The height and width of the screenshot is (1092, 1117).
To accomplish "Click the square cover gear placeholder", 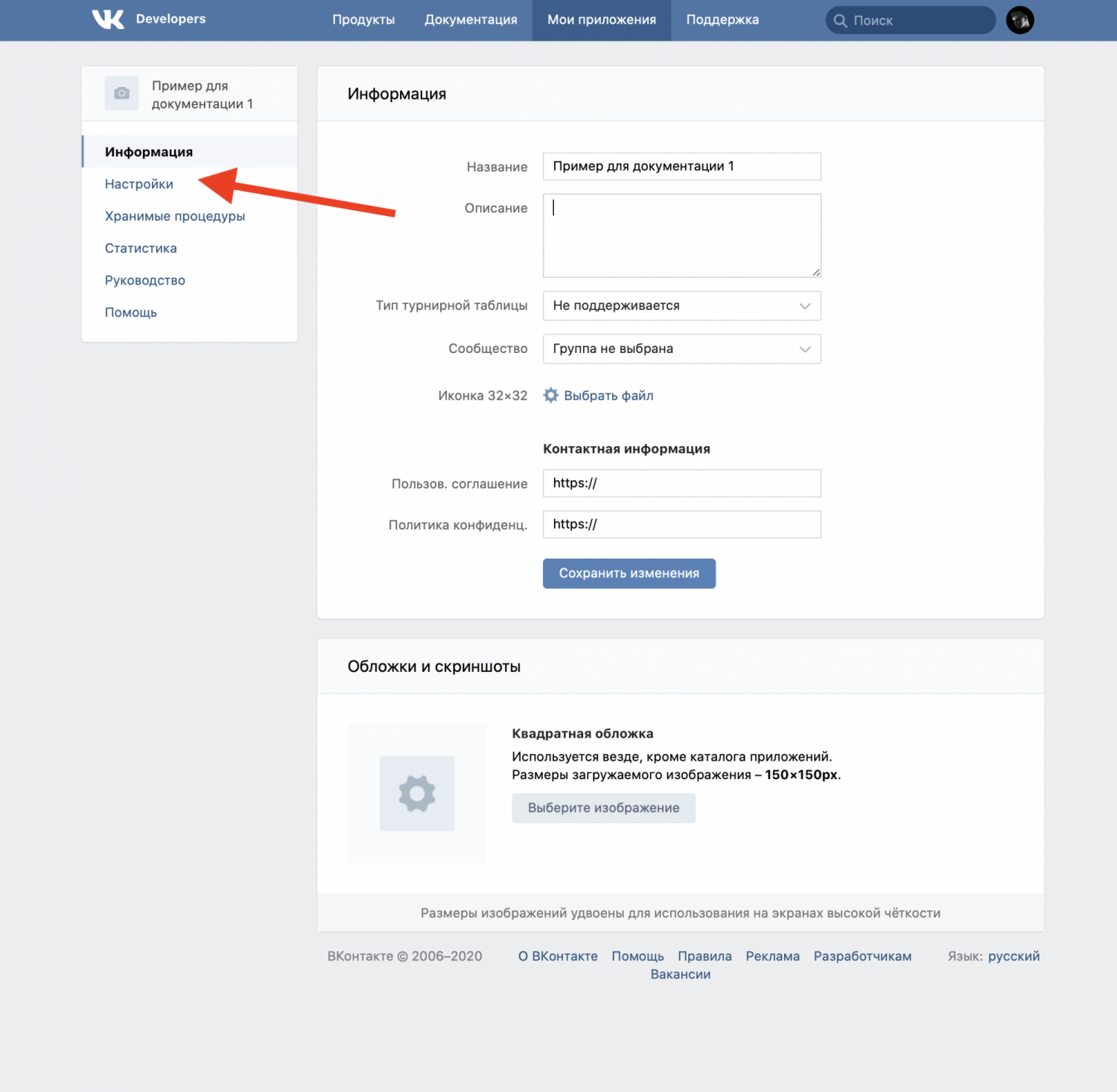I will pyautogui.click(x=417, y=793).
